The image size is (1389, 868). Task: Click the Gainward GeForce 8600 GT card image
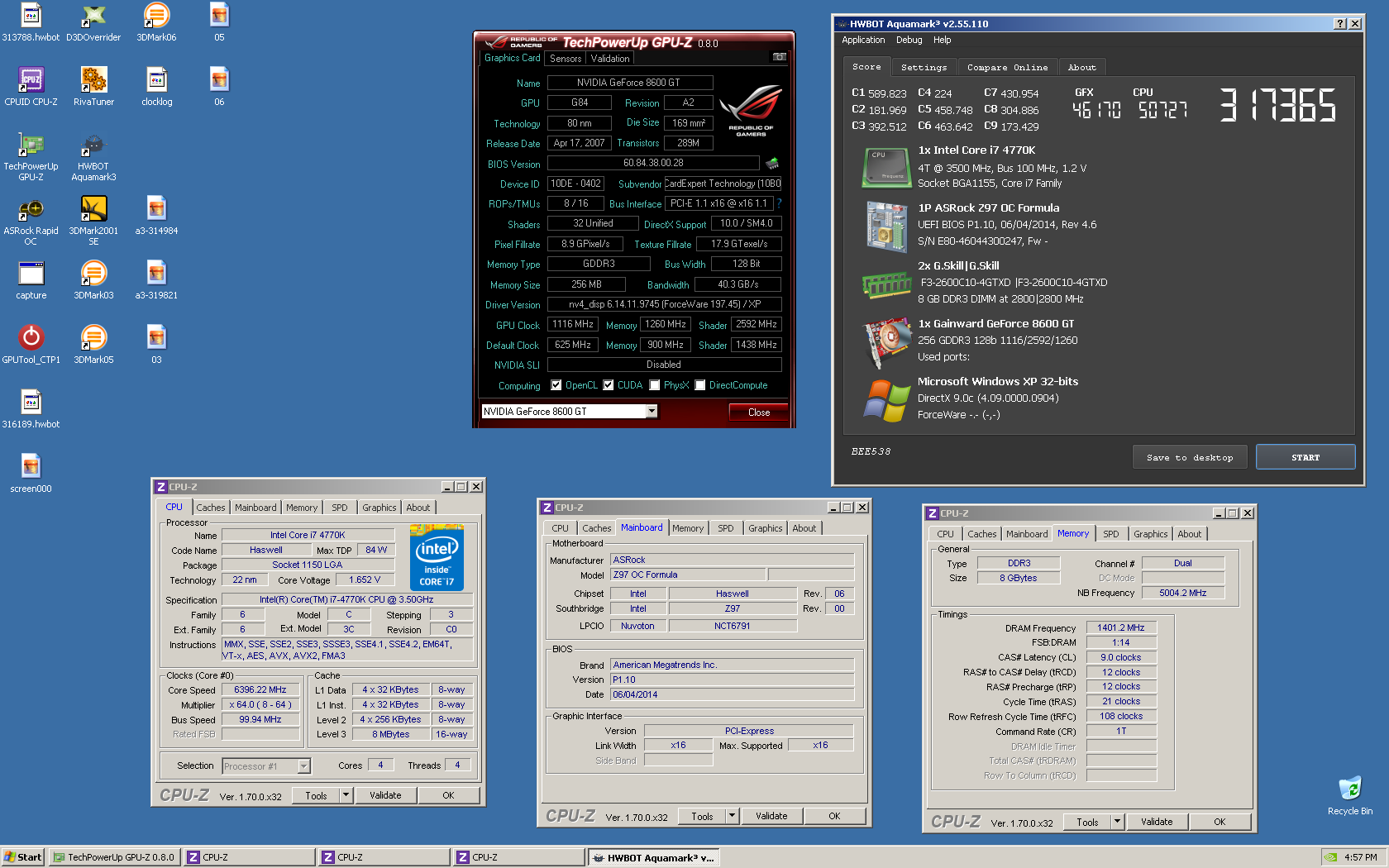[x=886, y=341]
